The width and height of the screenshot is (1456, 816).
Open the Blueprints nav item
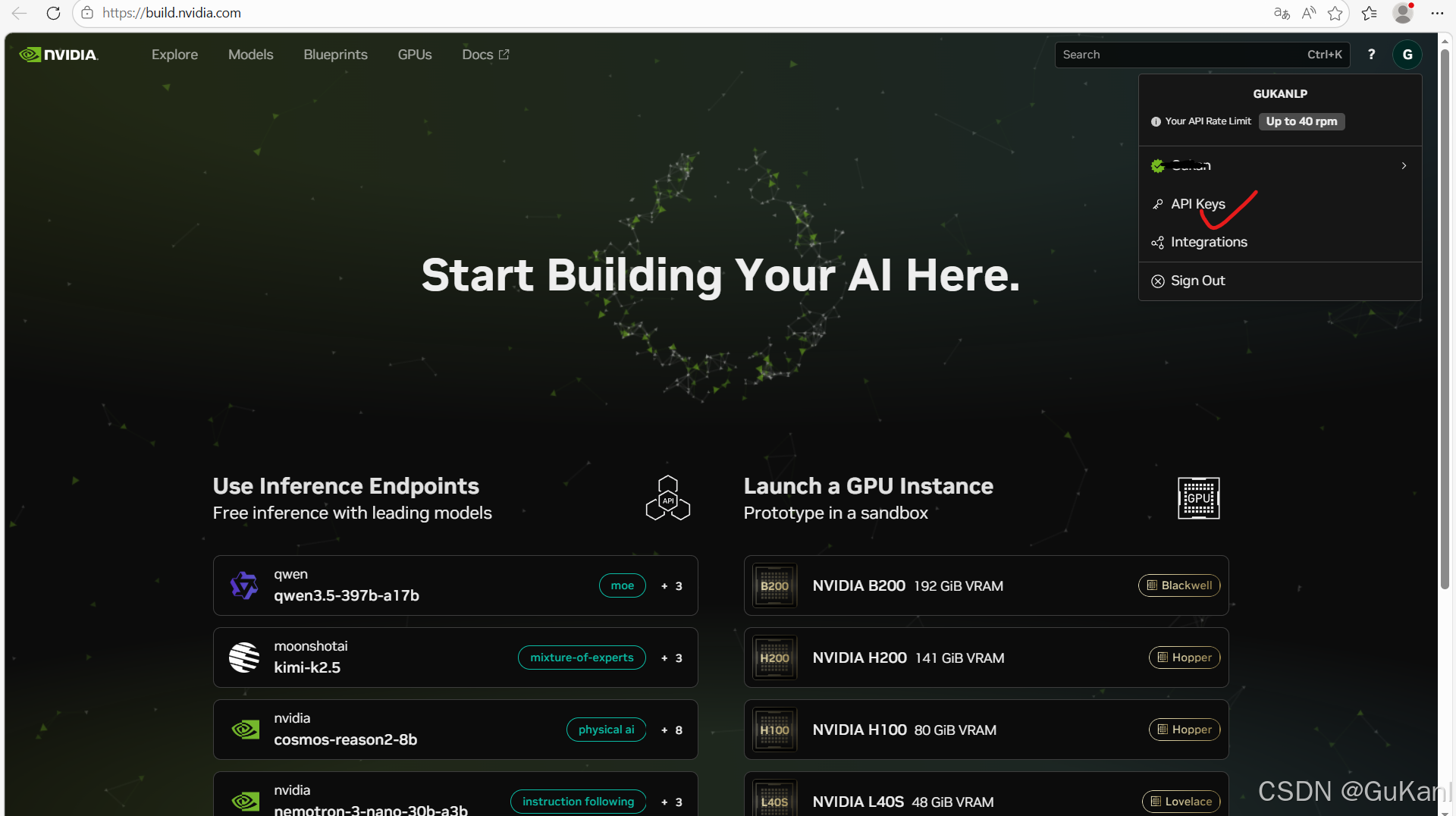pyautogui.click(x=335, y=55)
